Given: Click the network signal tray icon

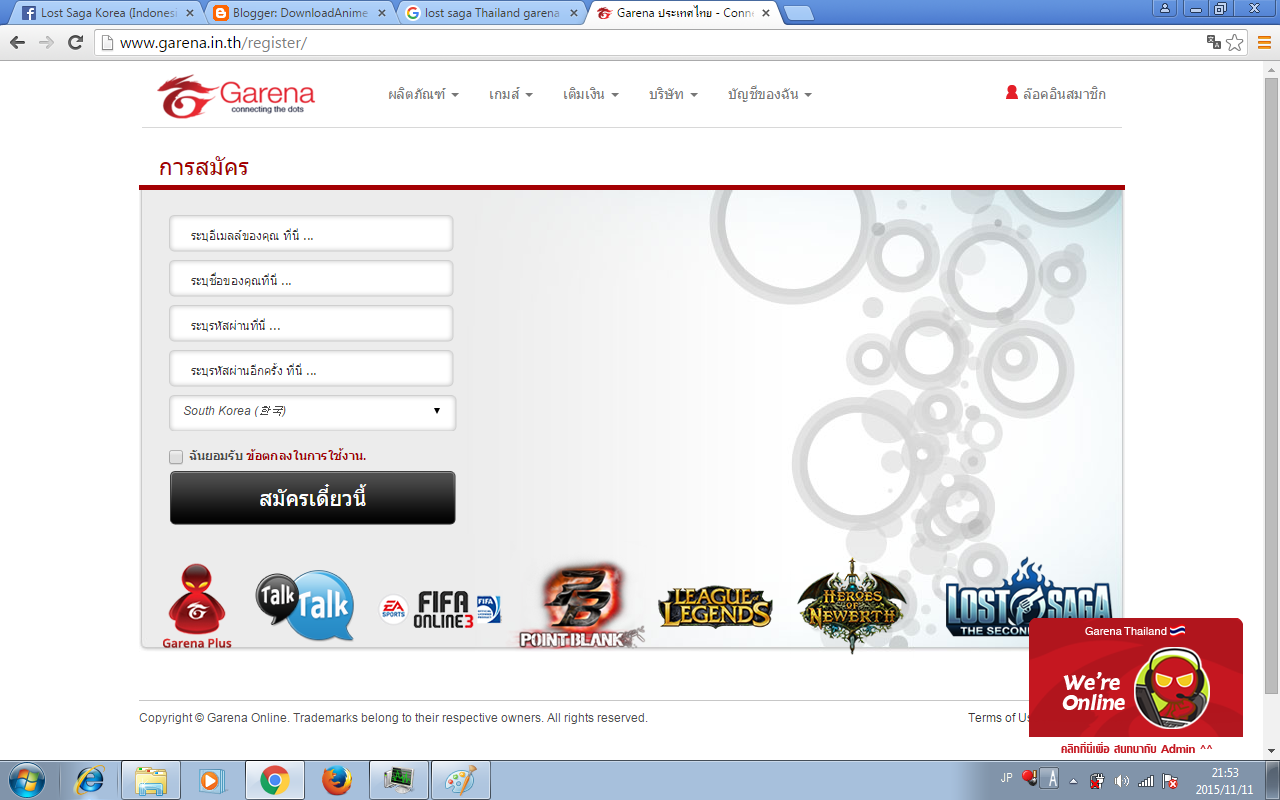Looking at the screenshot, I should [1146, 781].
